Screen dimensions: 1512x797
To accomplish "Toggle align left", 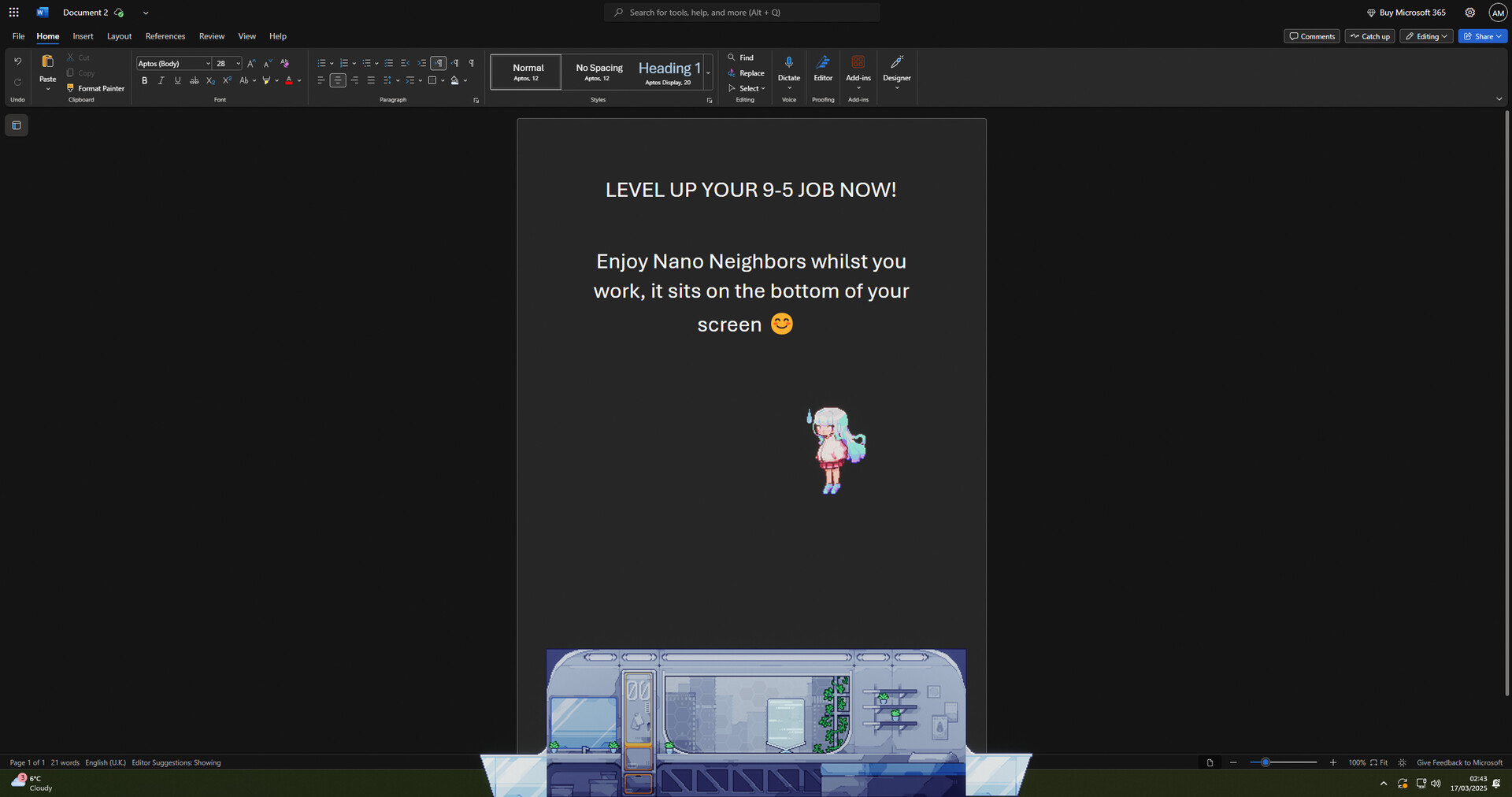I will [x=321, y=80].
